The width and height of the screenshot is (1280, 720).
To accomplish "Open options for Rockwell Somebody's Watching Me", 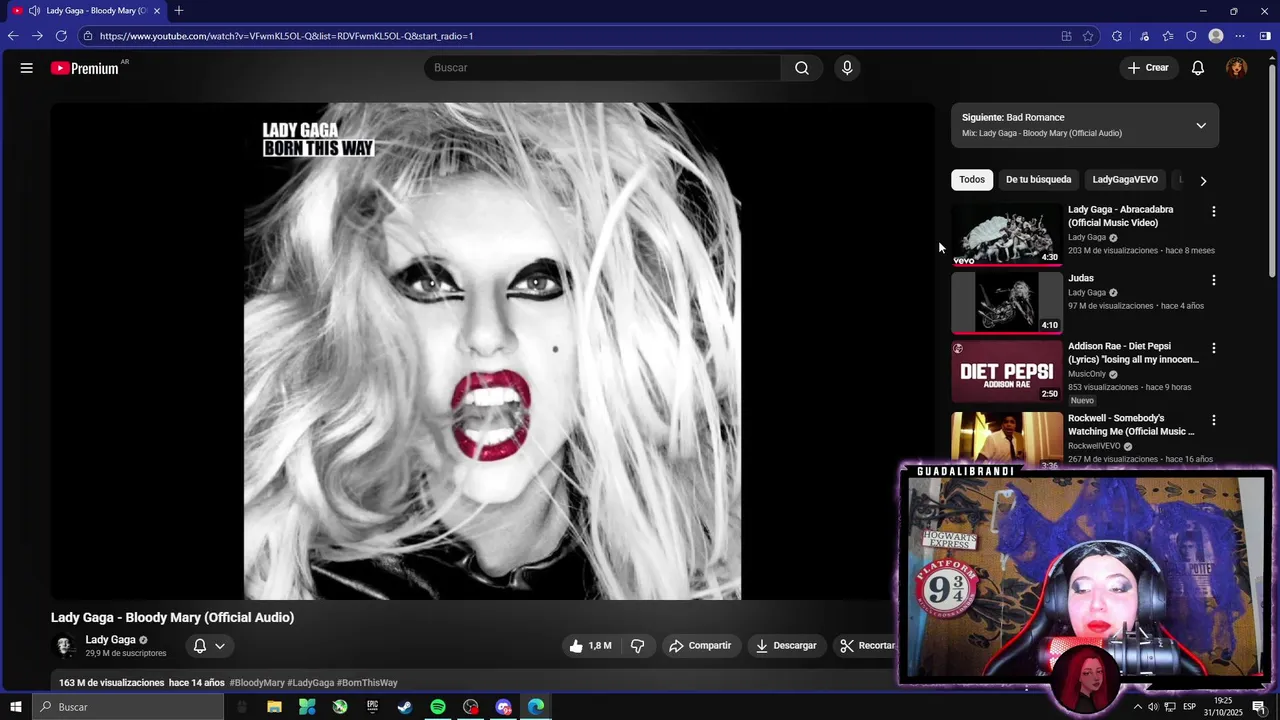I will coord(1214,421).
